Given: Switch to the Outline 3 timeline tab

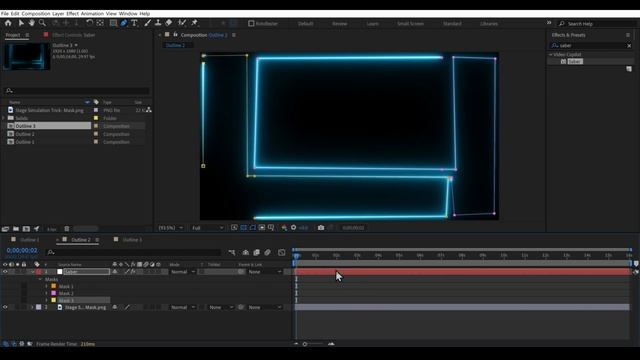Looking at the screenshot, I should pyautogui.click(x=132, y=240).
